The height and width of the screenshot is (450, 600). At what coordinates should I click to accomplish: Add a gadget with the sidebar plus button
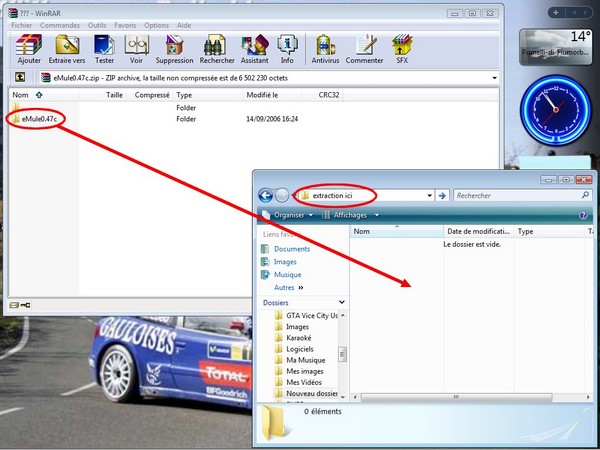pyautogui.click(x=556, y=13)
